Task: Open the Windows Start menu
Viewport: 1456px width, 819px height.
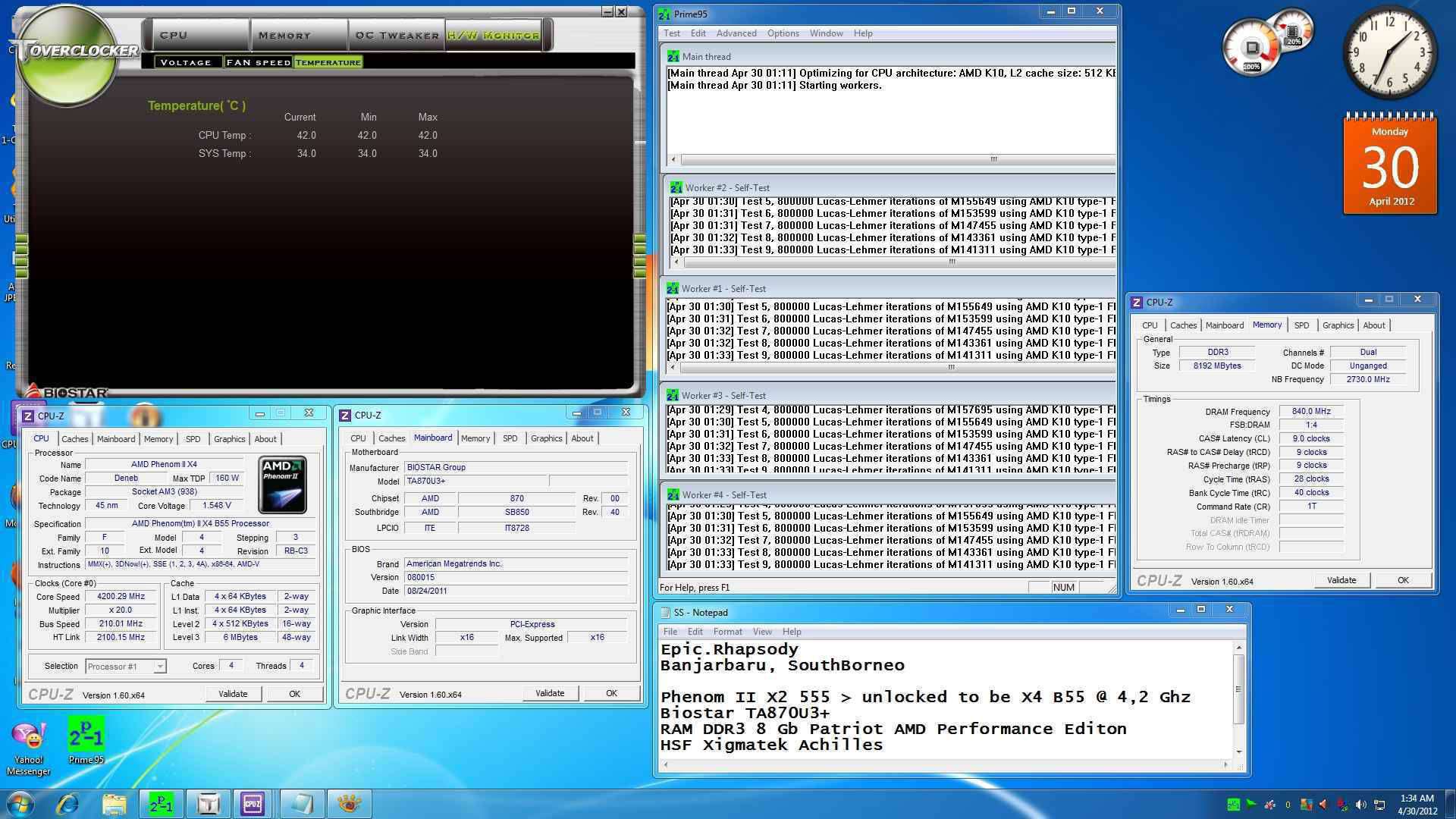Action: (x=20, y=804)
